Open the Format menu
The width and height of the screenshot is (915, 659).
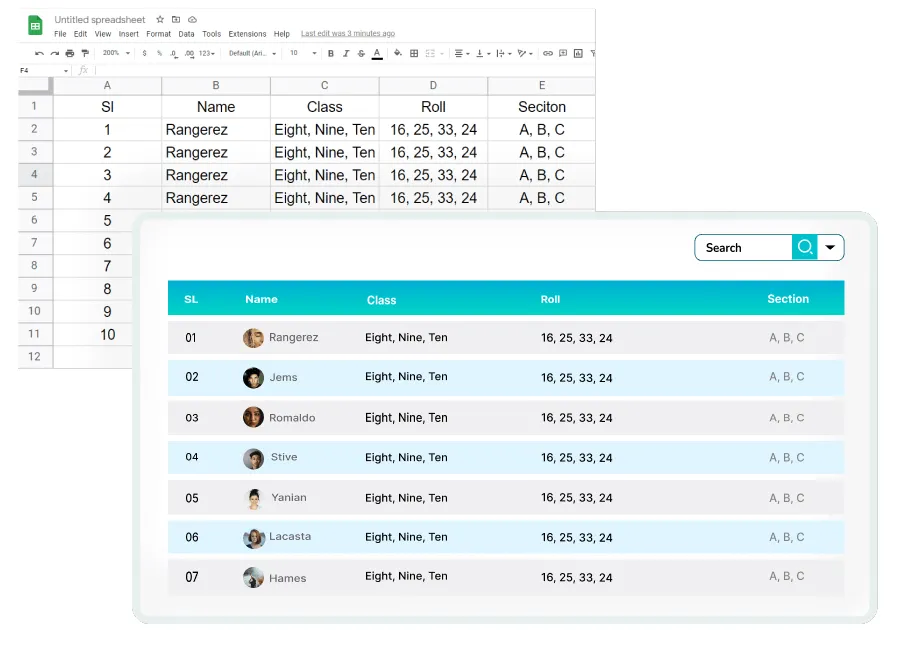(159, 34)
